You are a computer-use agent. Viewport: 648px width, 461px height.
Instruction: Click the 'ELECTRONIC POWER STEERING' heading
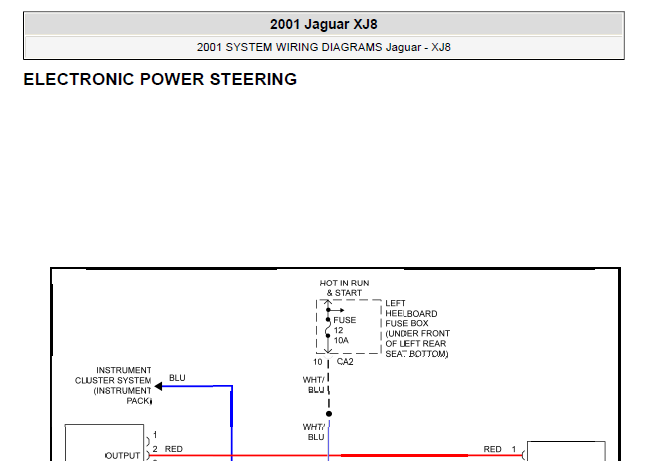click(x=160, y=79)
